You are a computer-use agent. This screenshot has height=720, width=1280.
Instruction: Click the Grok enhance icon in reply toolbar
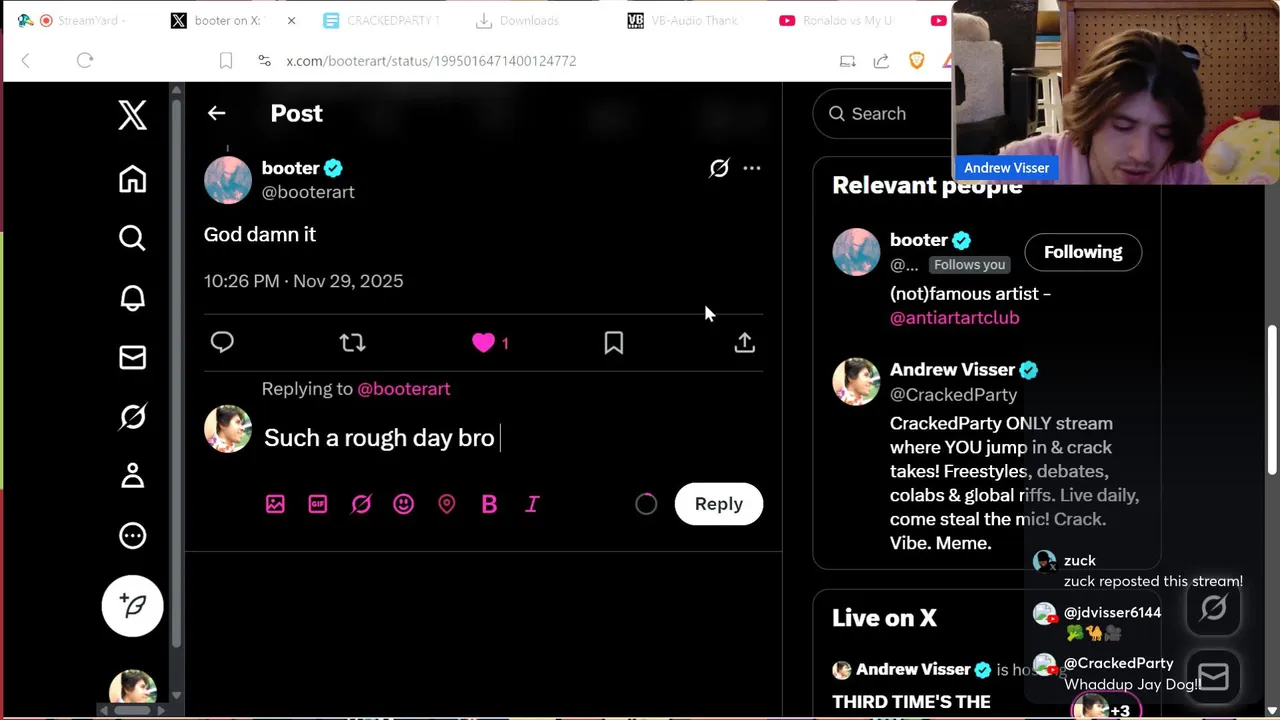[x=361, y=504]
